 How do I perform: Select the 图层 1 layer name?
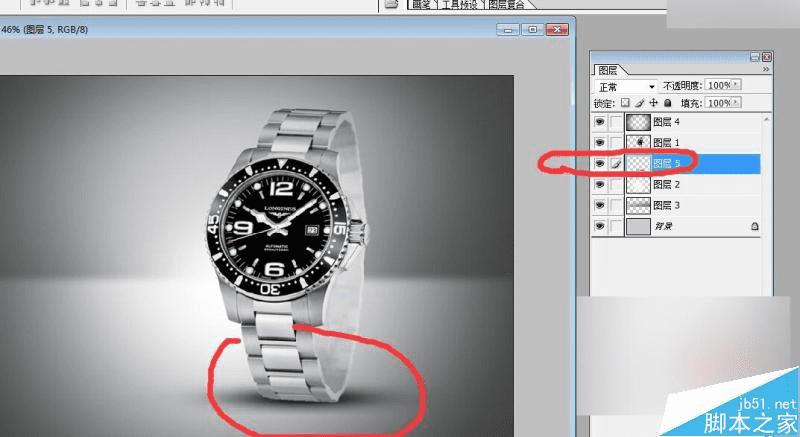point(666,142)
